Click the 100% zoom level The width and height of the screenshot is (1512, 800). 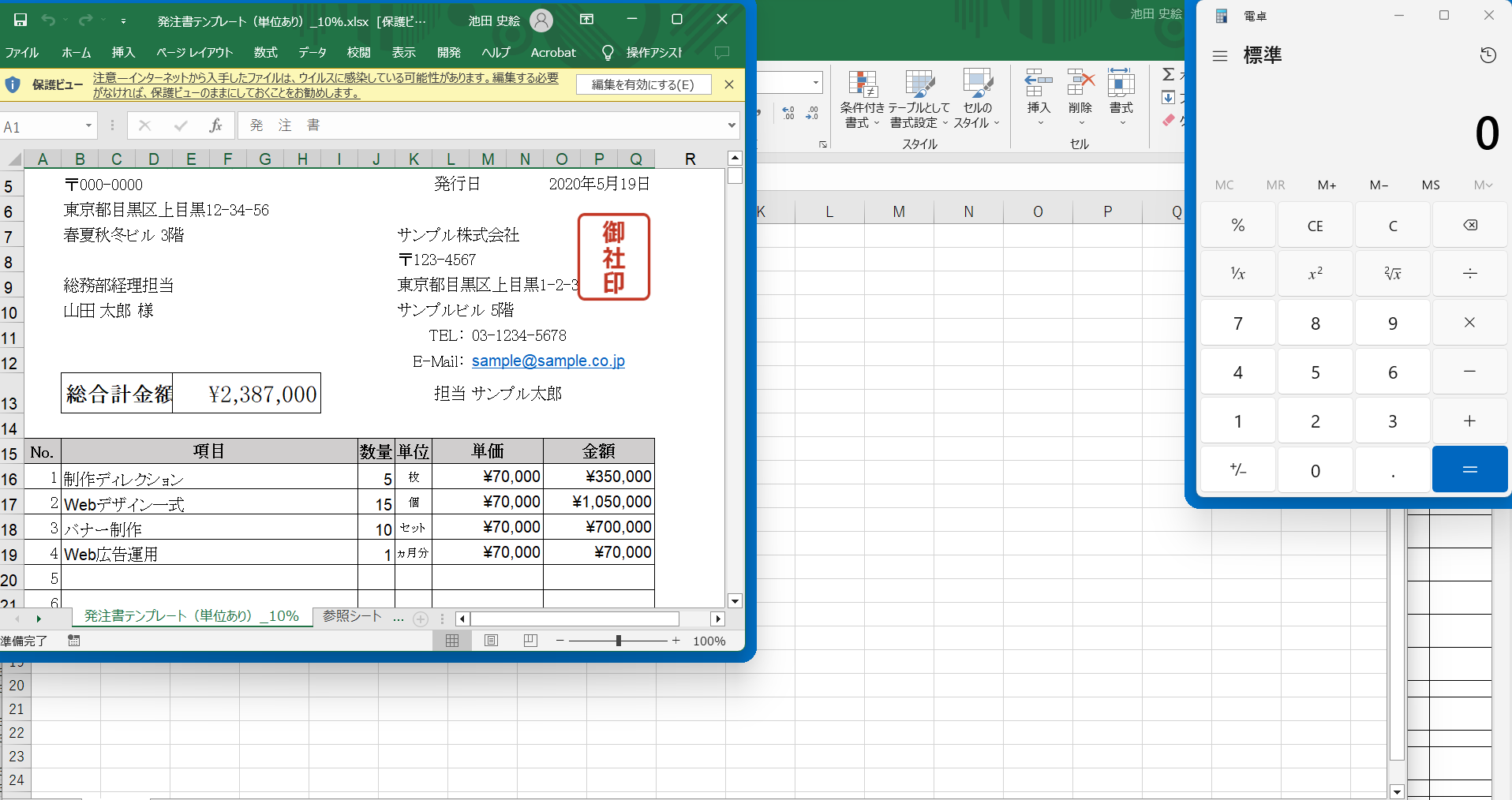(x=709, y=641)
